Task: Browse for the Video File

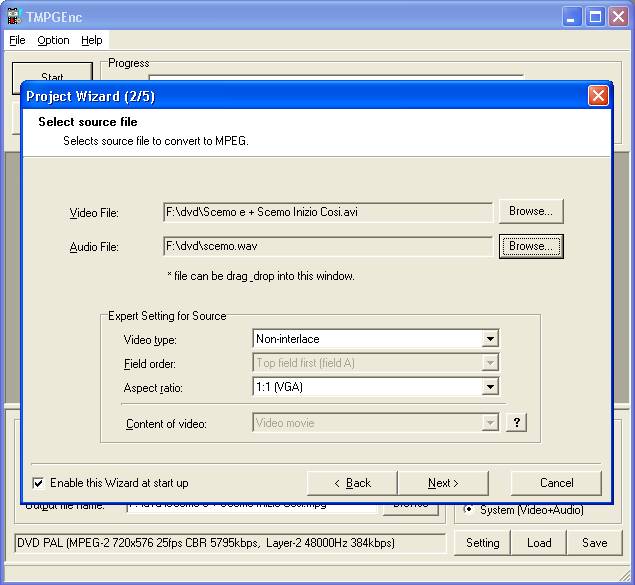Action: tap(531, 211)
